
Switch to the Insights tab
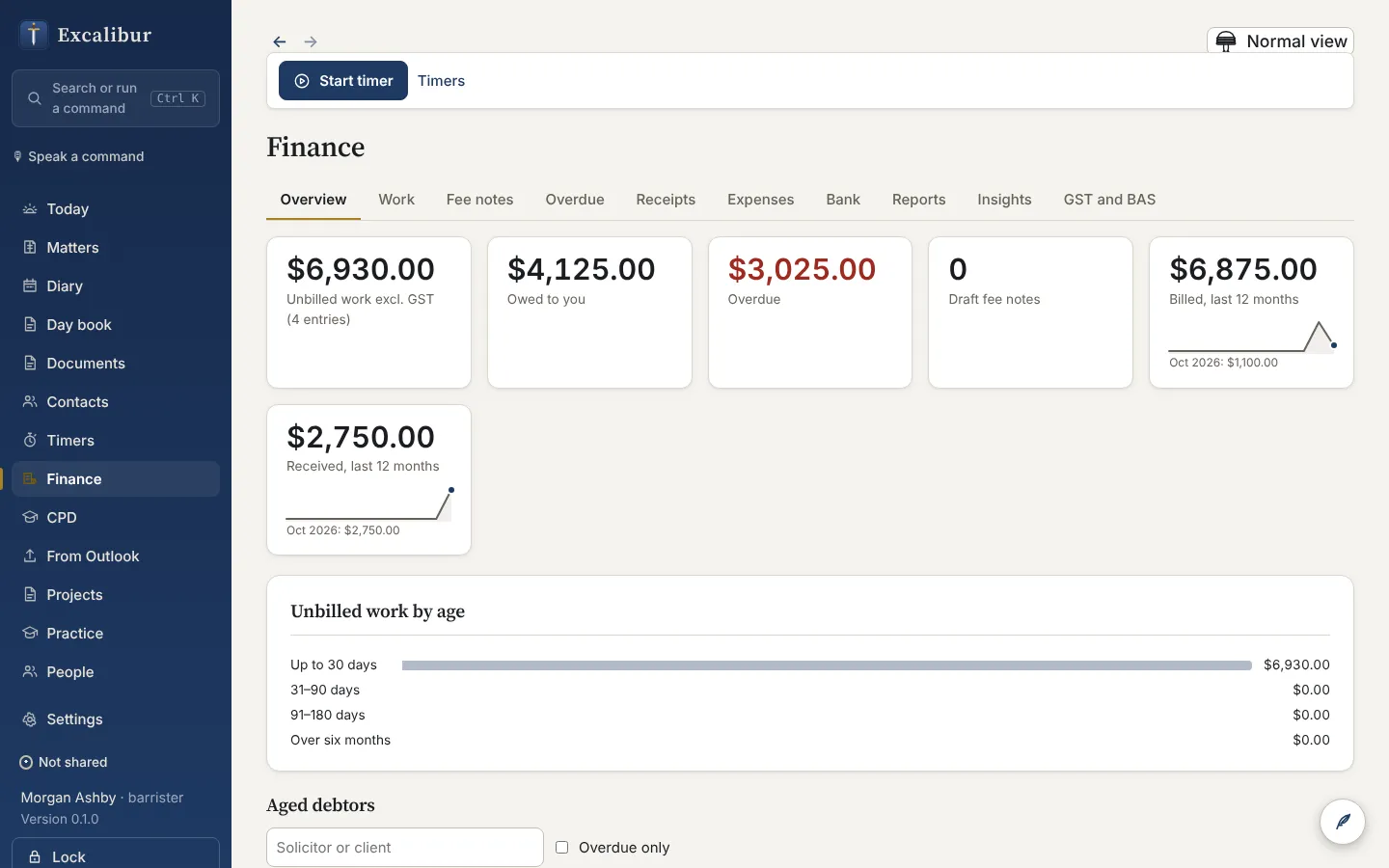[x=1004, y=200]
